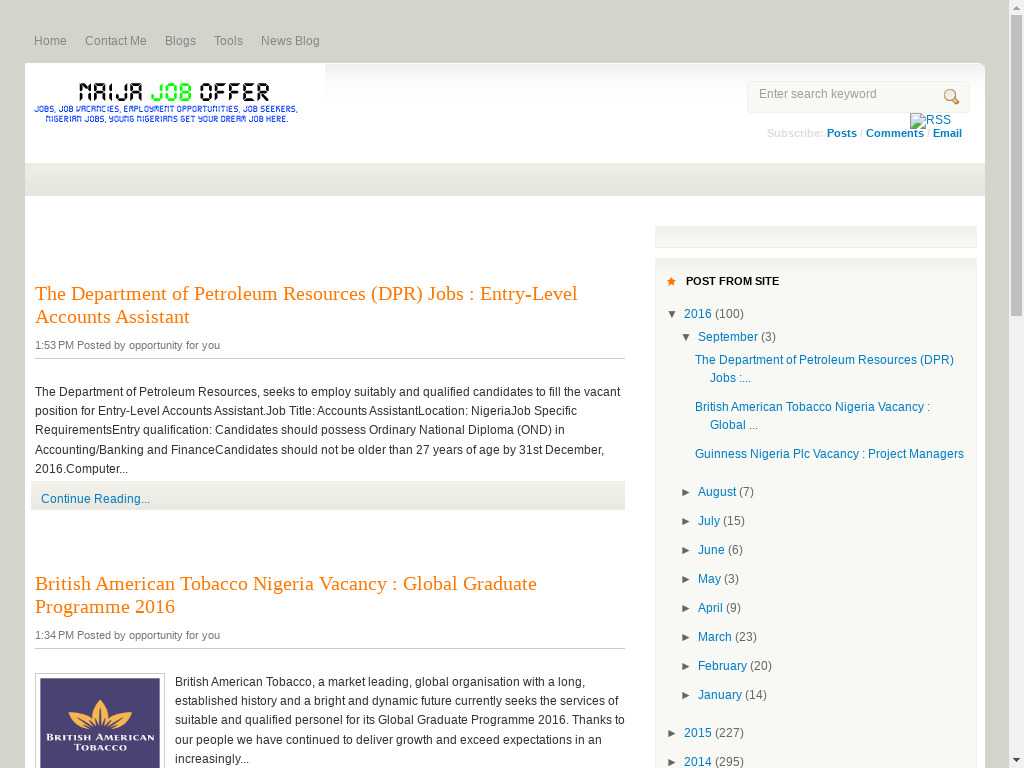Image resolution: width=1024 pixels, height=768 pixels.
Task: Click the British American Tobacco thumbnail
Action: 100,721
